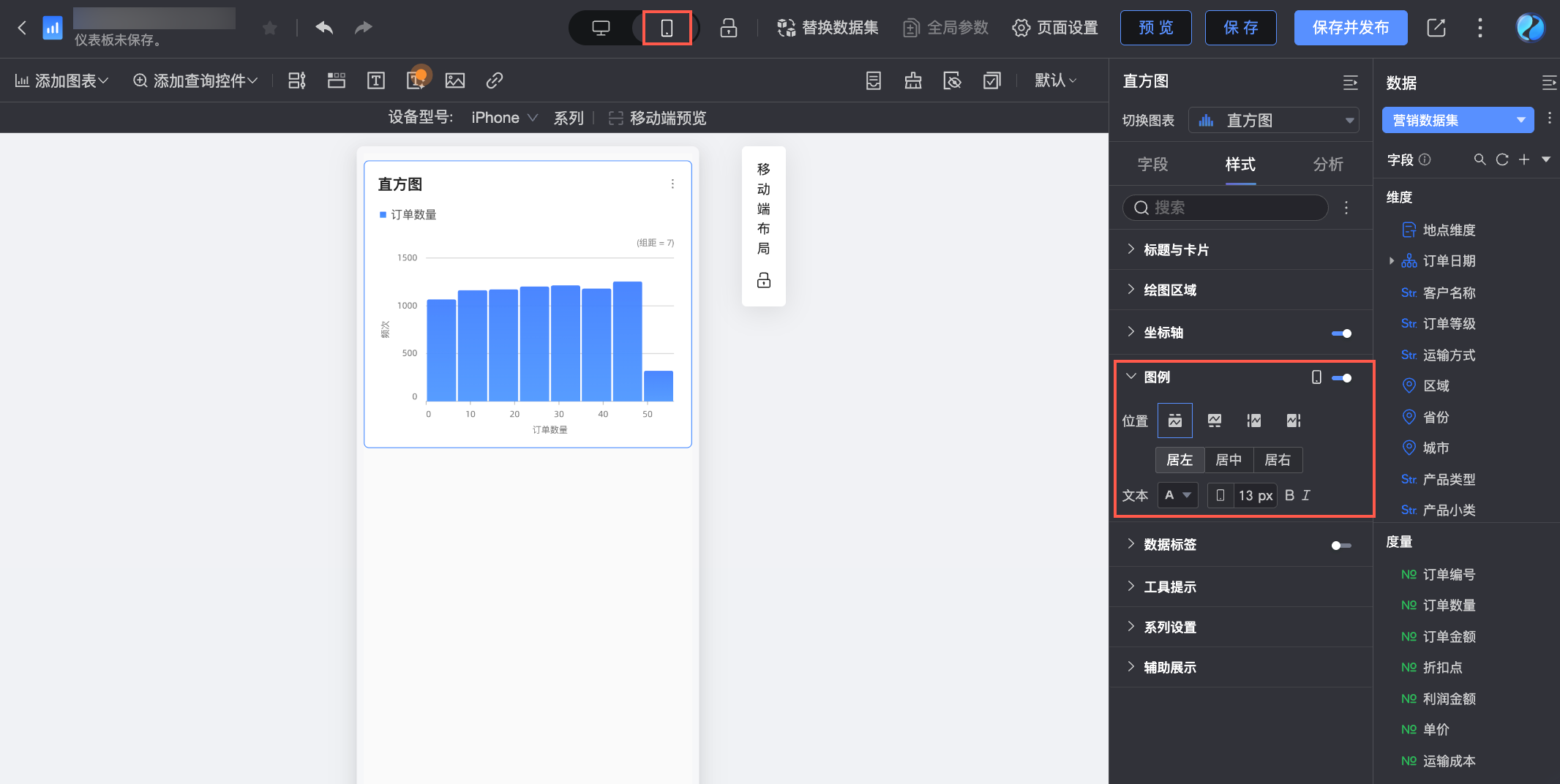Click the lock icon under 移动端布局
This screenshot has height=784, width=1560.
764,280
